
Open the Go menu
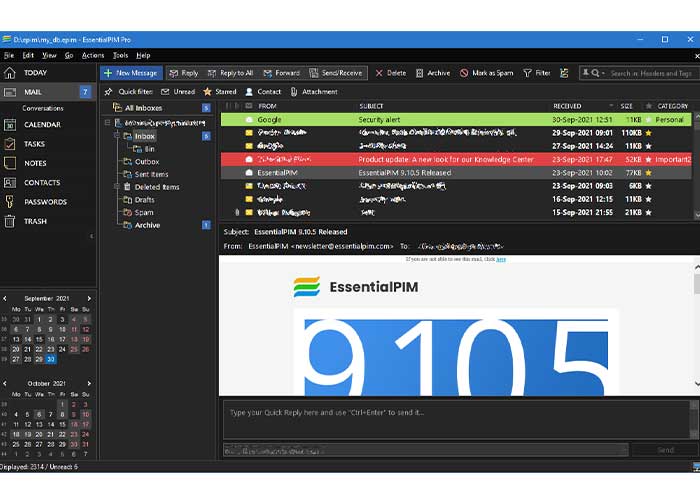coord(69,55)
